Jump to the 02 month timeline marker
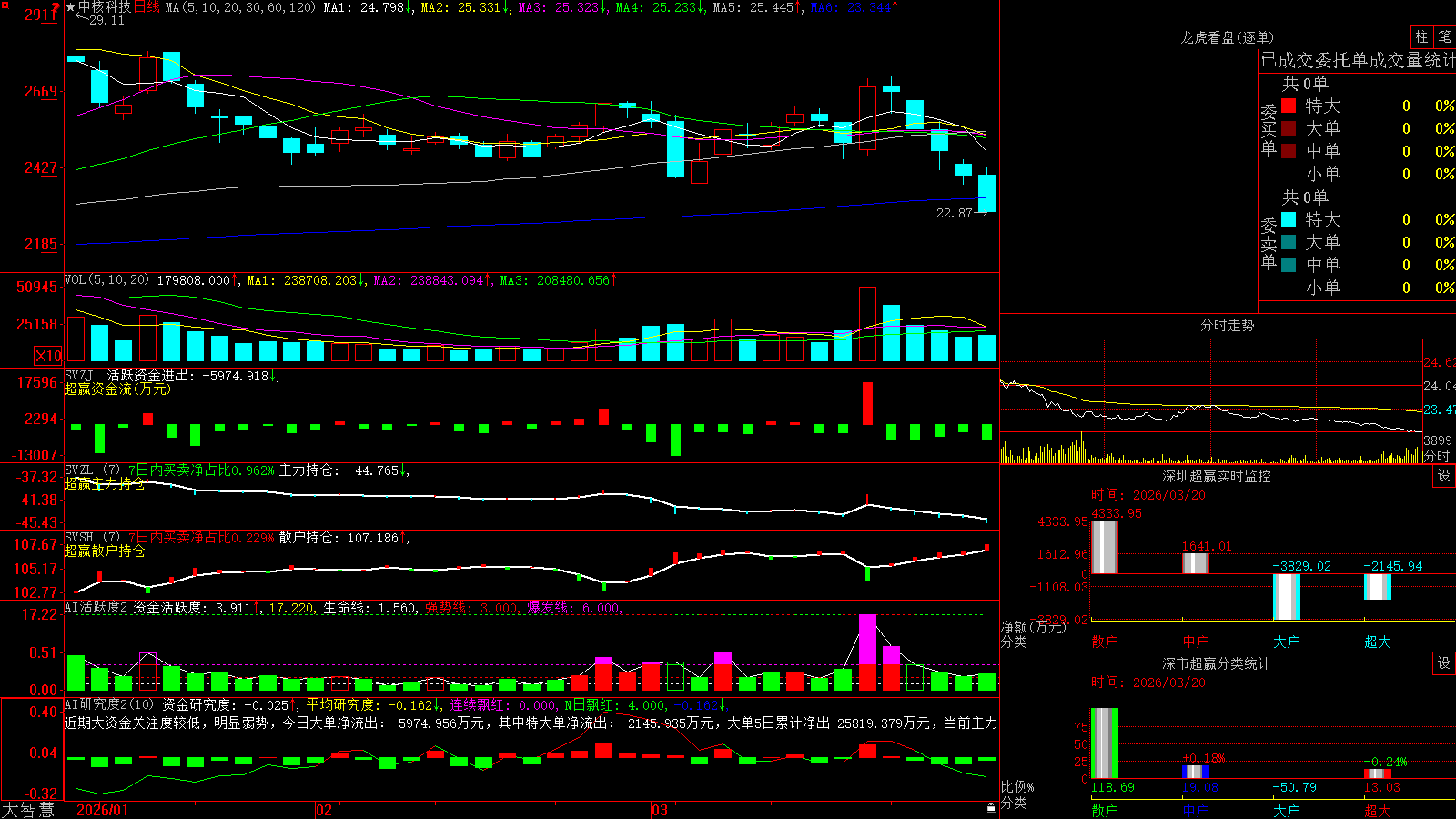 tap(324, 810)
